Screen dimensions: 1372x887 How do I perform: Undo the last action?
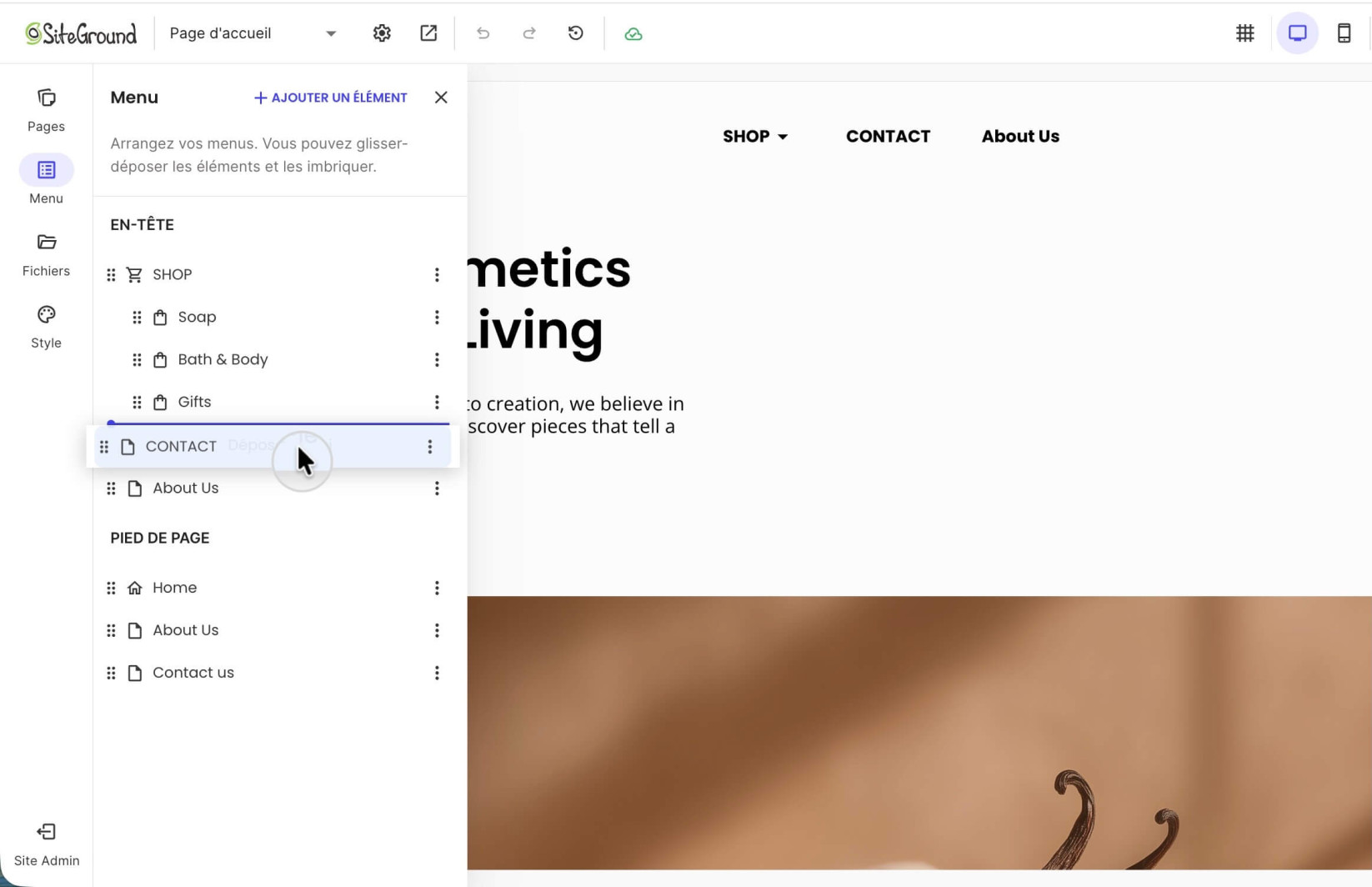[x=483, y=33]
